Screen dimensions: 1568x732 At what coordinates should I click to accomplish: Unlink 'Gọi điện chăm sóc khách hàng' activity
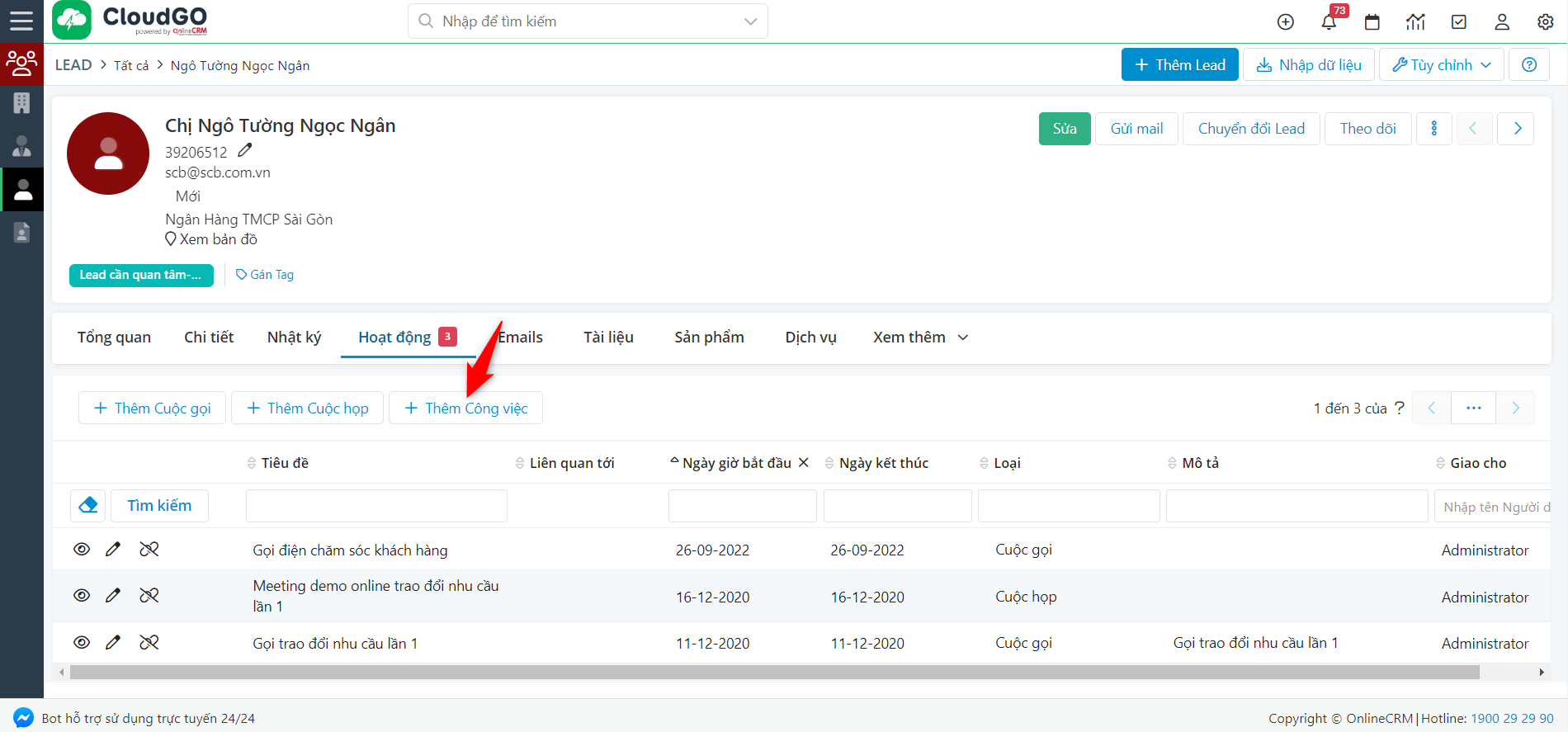pyautogui.click(x=149, y=550)
